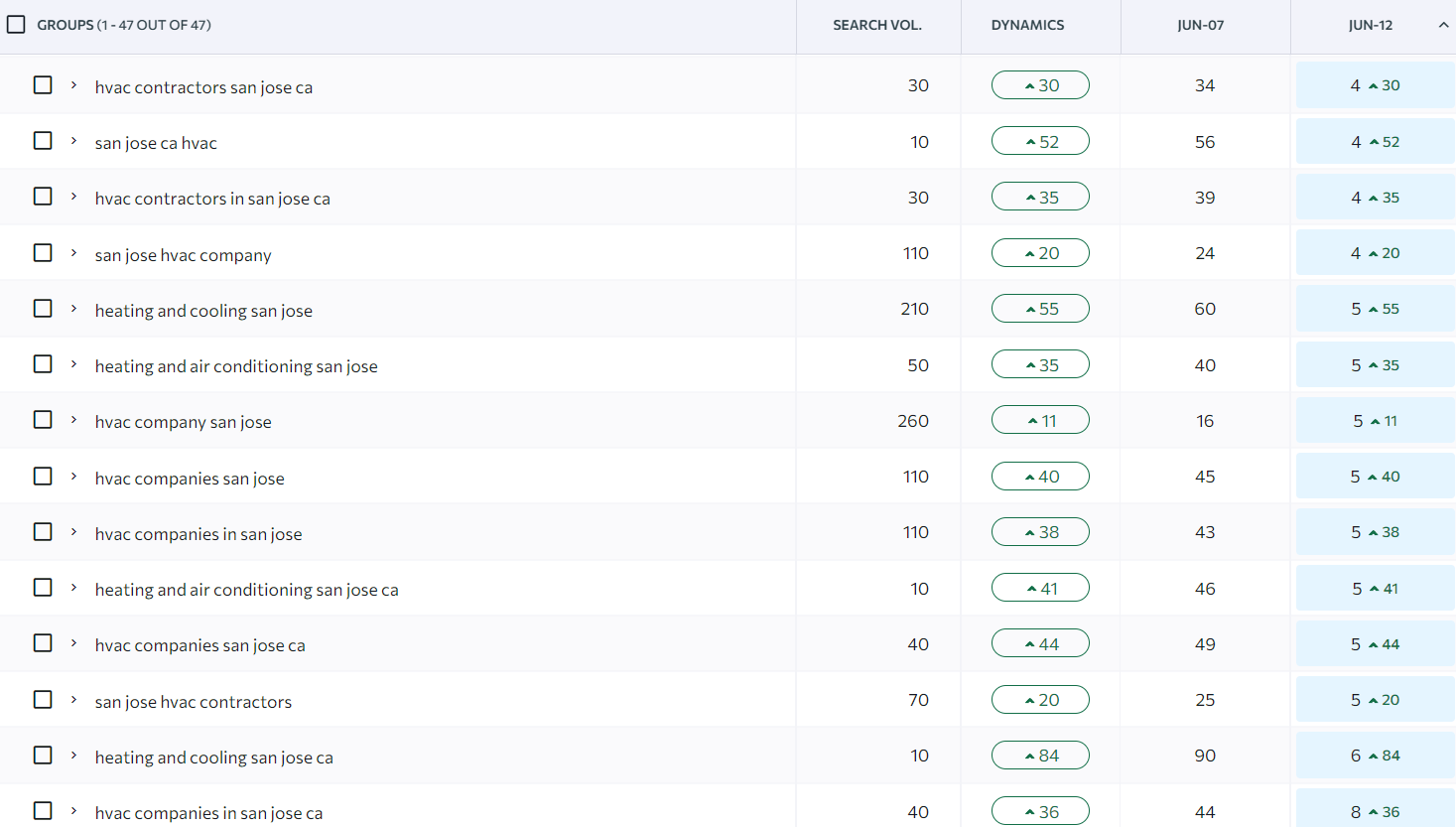Click Jun-07 value 16 for hvac company san jose
This screenshot has width=1456, height=827.
1205,421
